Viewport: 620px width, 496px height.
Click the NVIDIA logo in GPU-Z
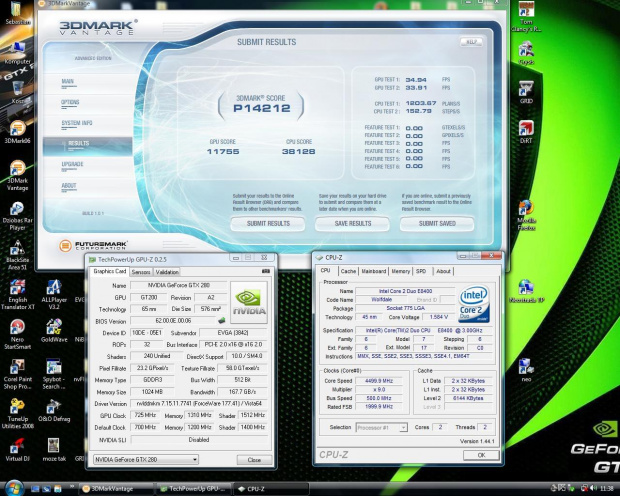click(x=249, y=303)
